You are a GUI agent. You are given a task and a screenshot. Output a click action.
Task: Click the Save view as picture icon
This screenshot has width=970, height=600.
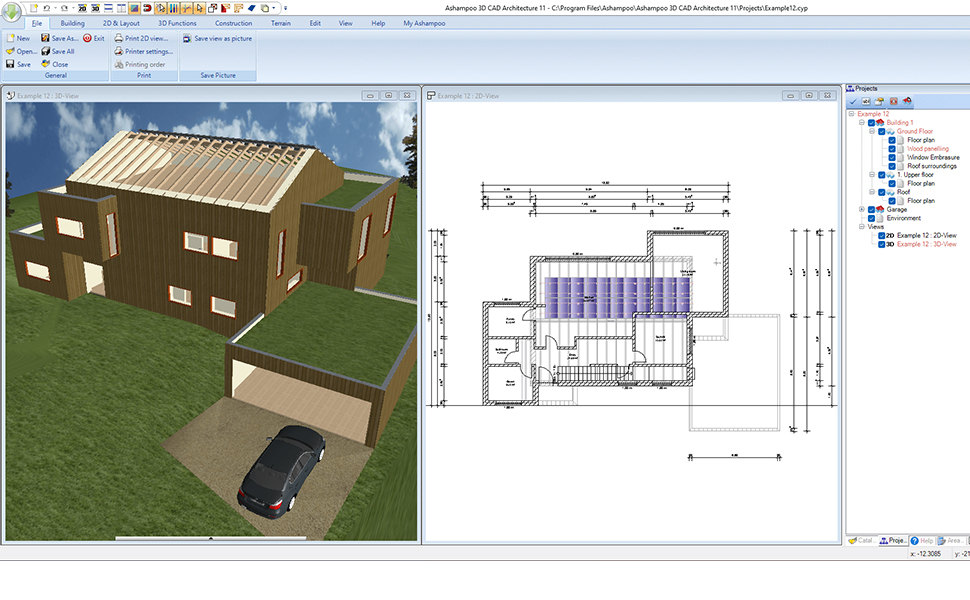187,38
